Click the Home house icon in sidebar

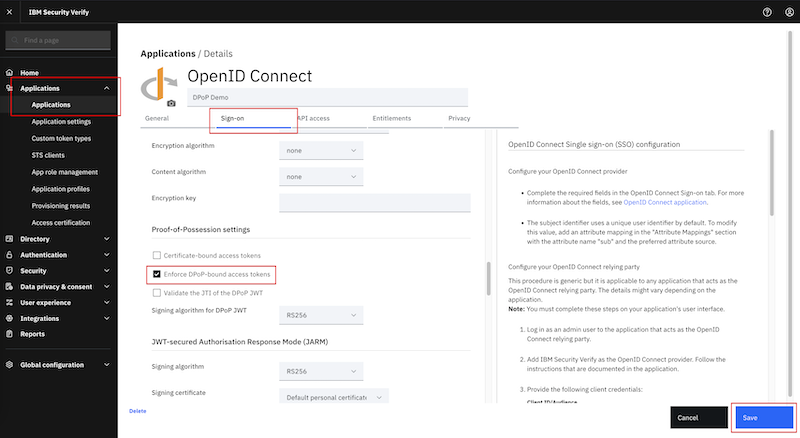pos(9,72)
